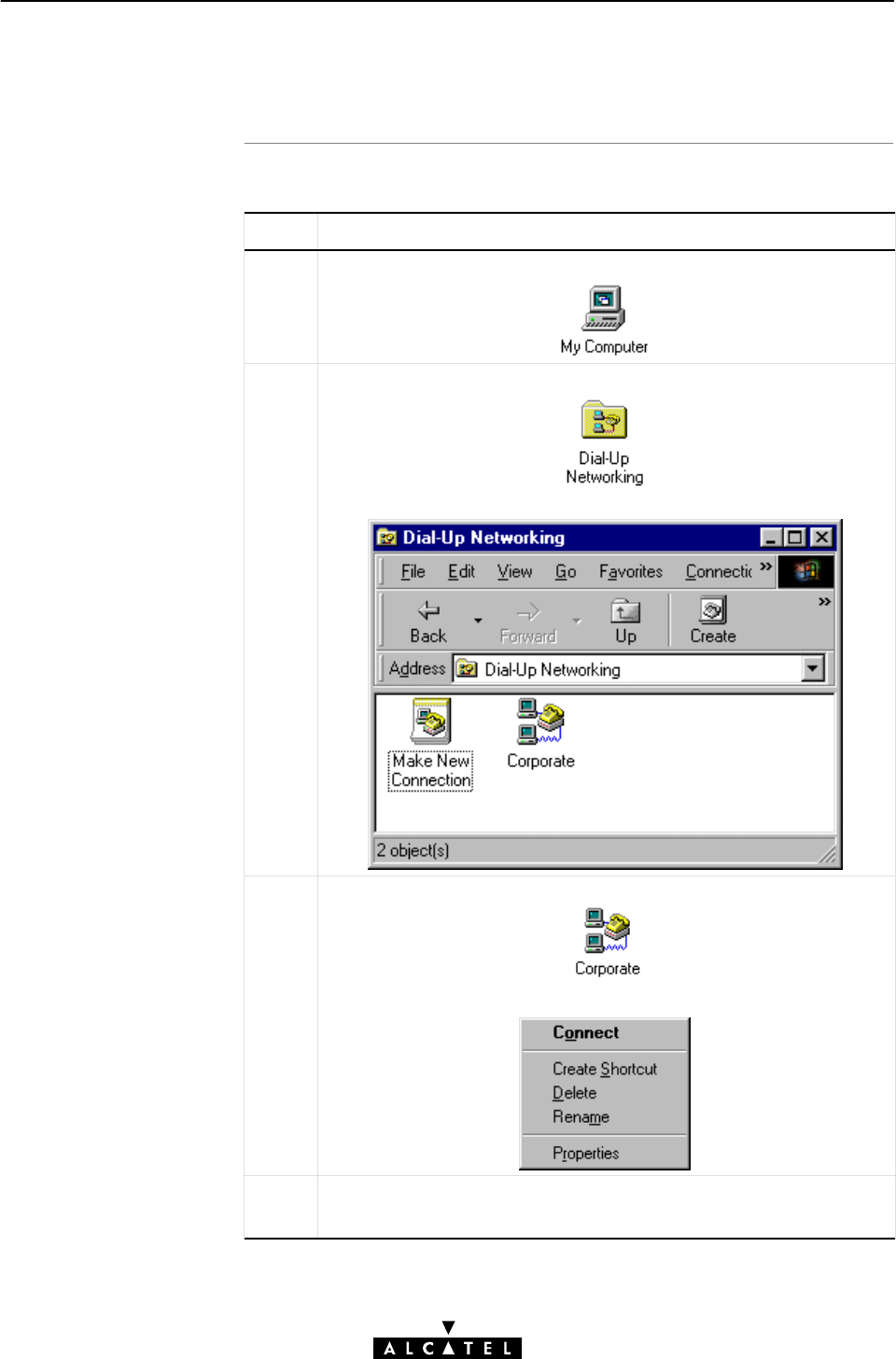
Task: Minimize the Dial-Up Networking window
Action: click(771, 538)
